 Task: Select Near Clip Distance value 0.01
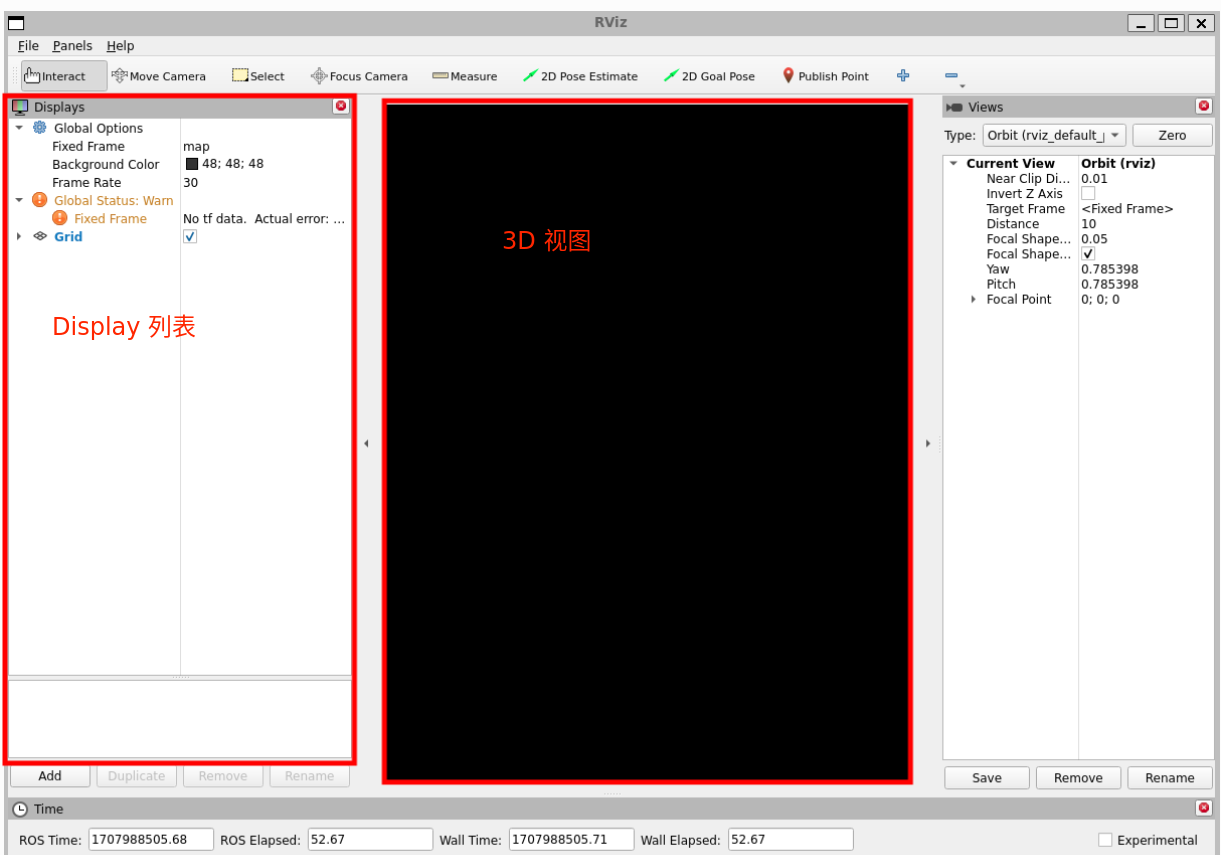1095,178
